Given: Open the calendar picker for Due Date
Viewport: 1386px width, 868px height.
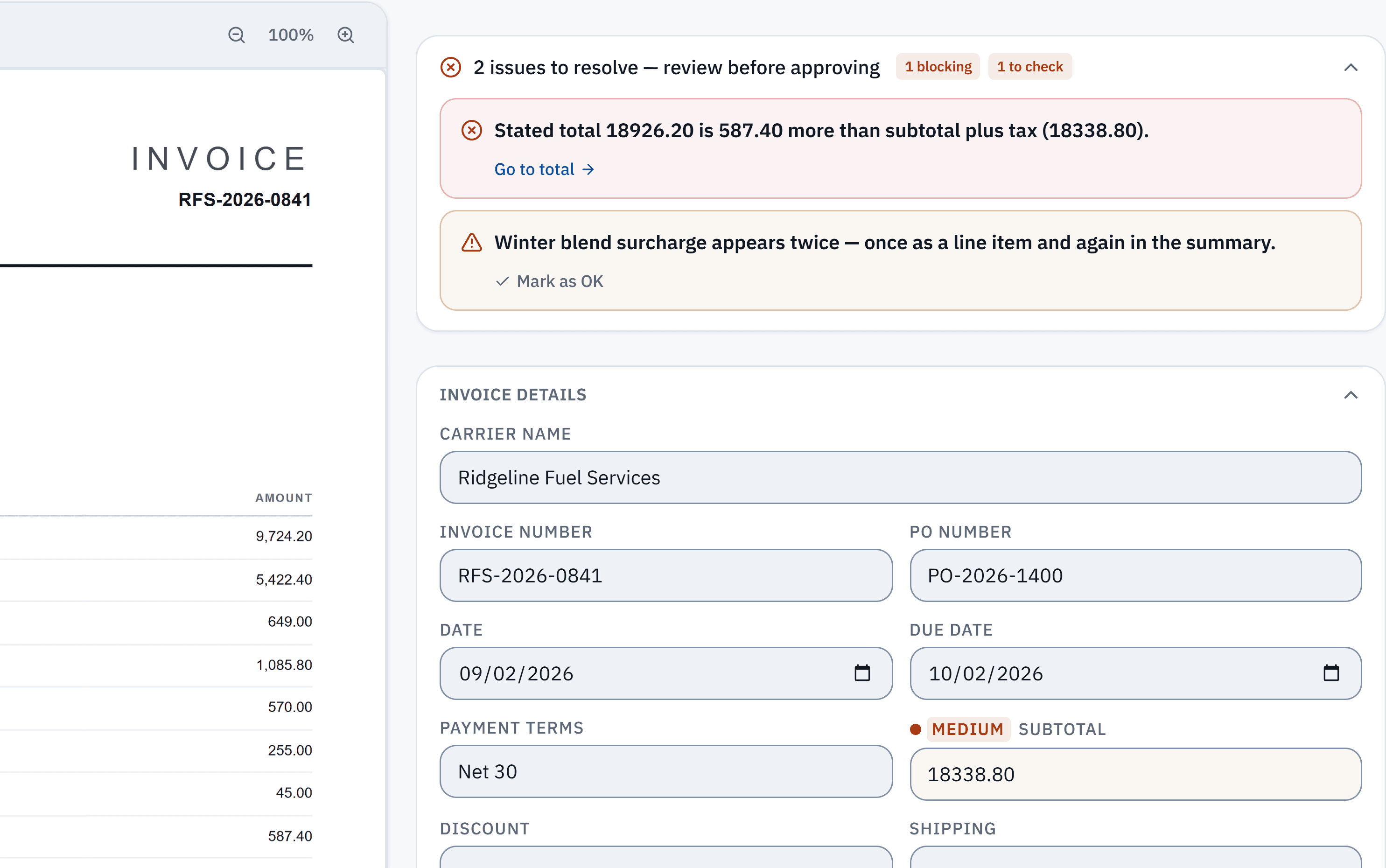Looking at the screenshot, I should tap(1331, 673).
